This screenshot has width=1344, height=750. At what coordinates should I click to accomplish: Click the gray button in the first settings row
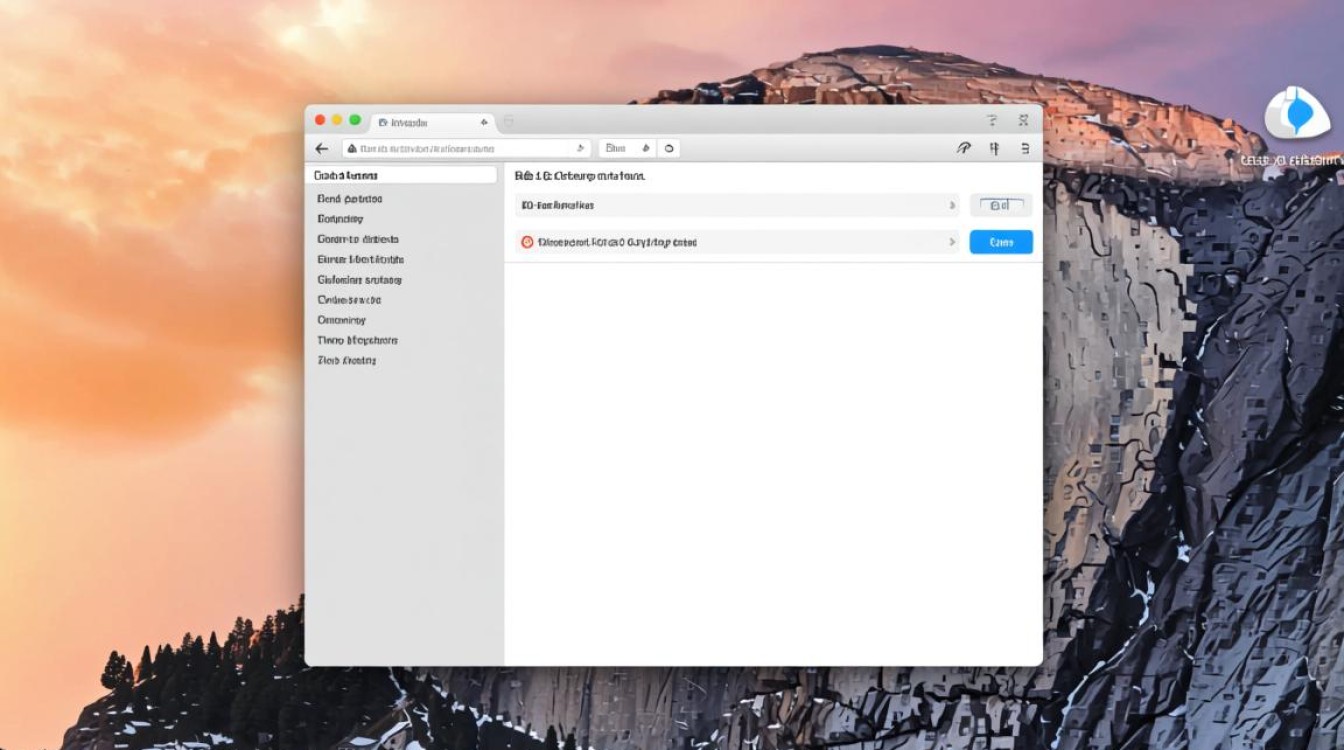tap(1000, 205)
